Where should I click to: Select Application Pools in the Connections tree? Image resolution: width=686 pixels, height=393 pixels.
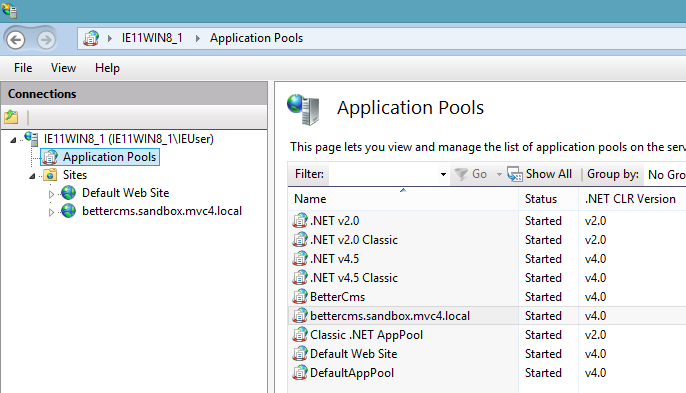click(109, 157)
